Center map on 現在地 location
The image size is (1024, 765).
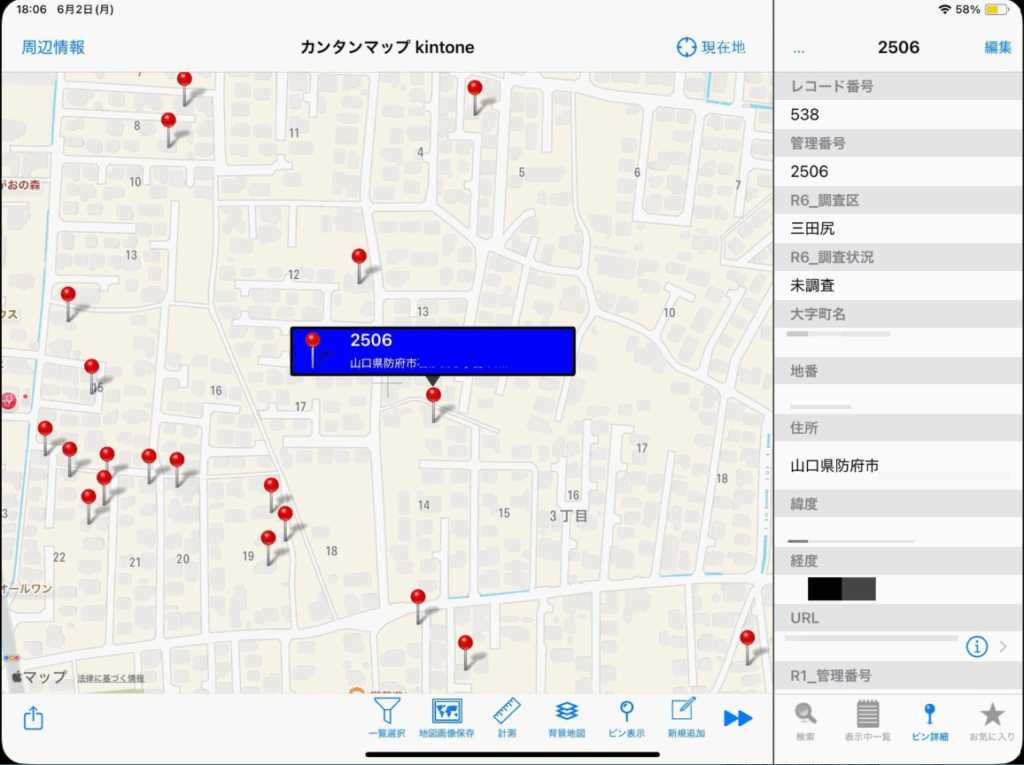coord(711,47)
